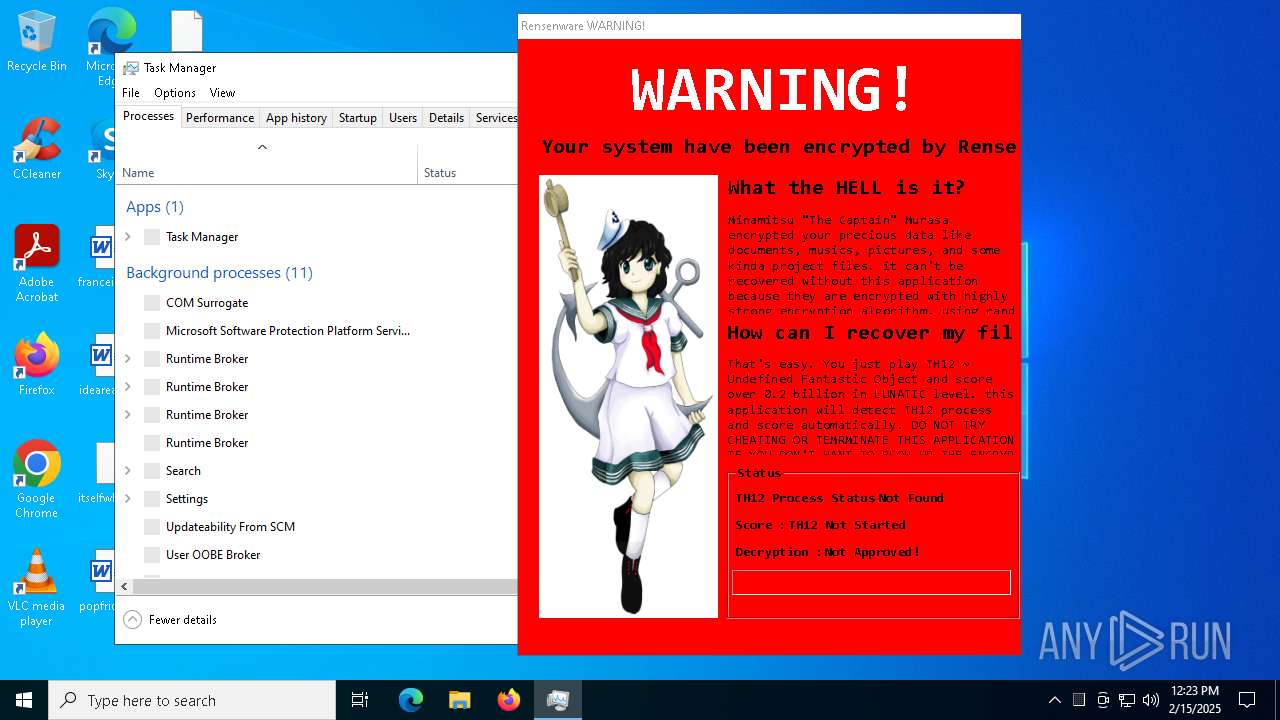
Task: Open the VLC media player desktop shortcut
Action: tap(37, 588)
